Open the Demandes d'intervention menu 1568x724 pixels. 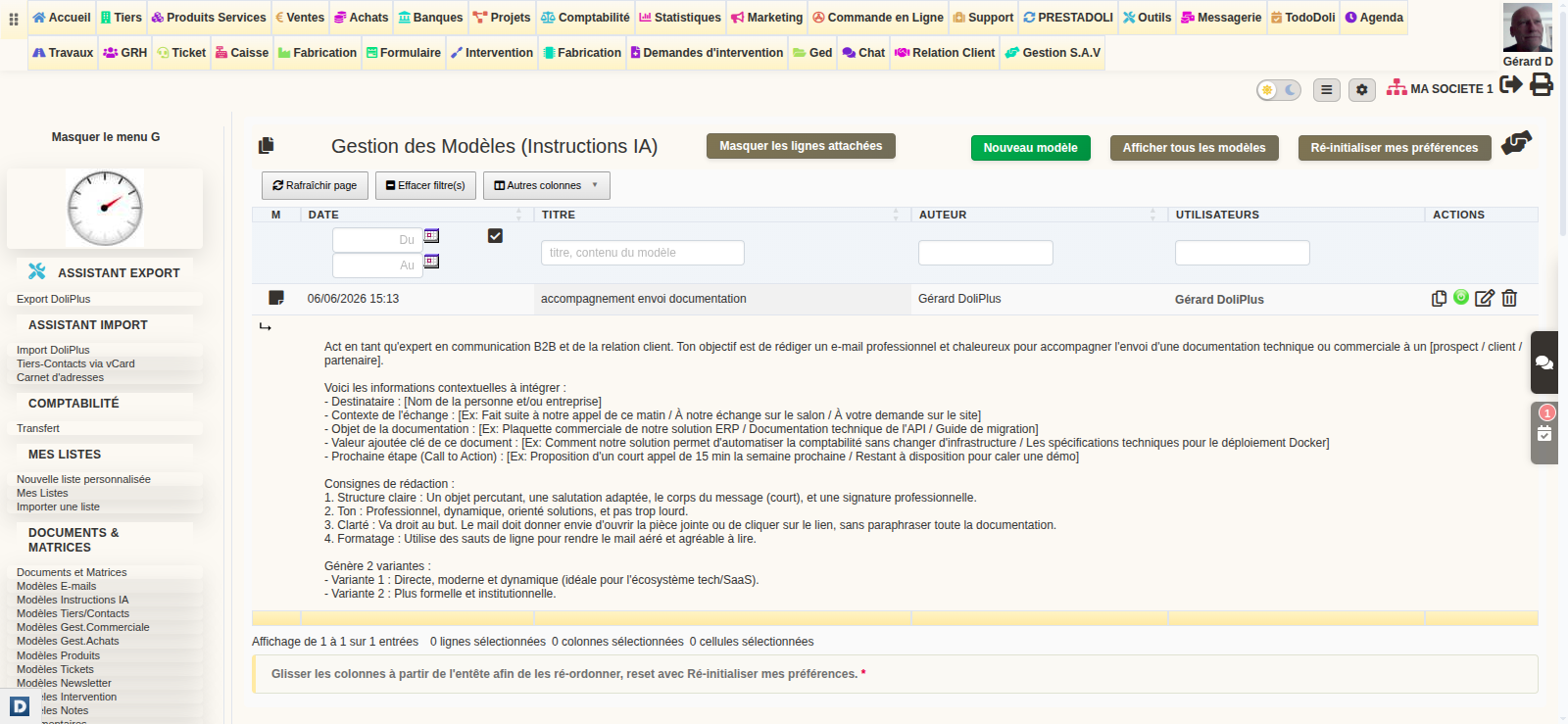pyautogui.click(x=707, y=53)
